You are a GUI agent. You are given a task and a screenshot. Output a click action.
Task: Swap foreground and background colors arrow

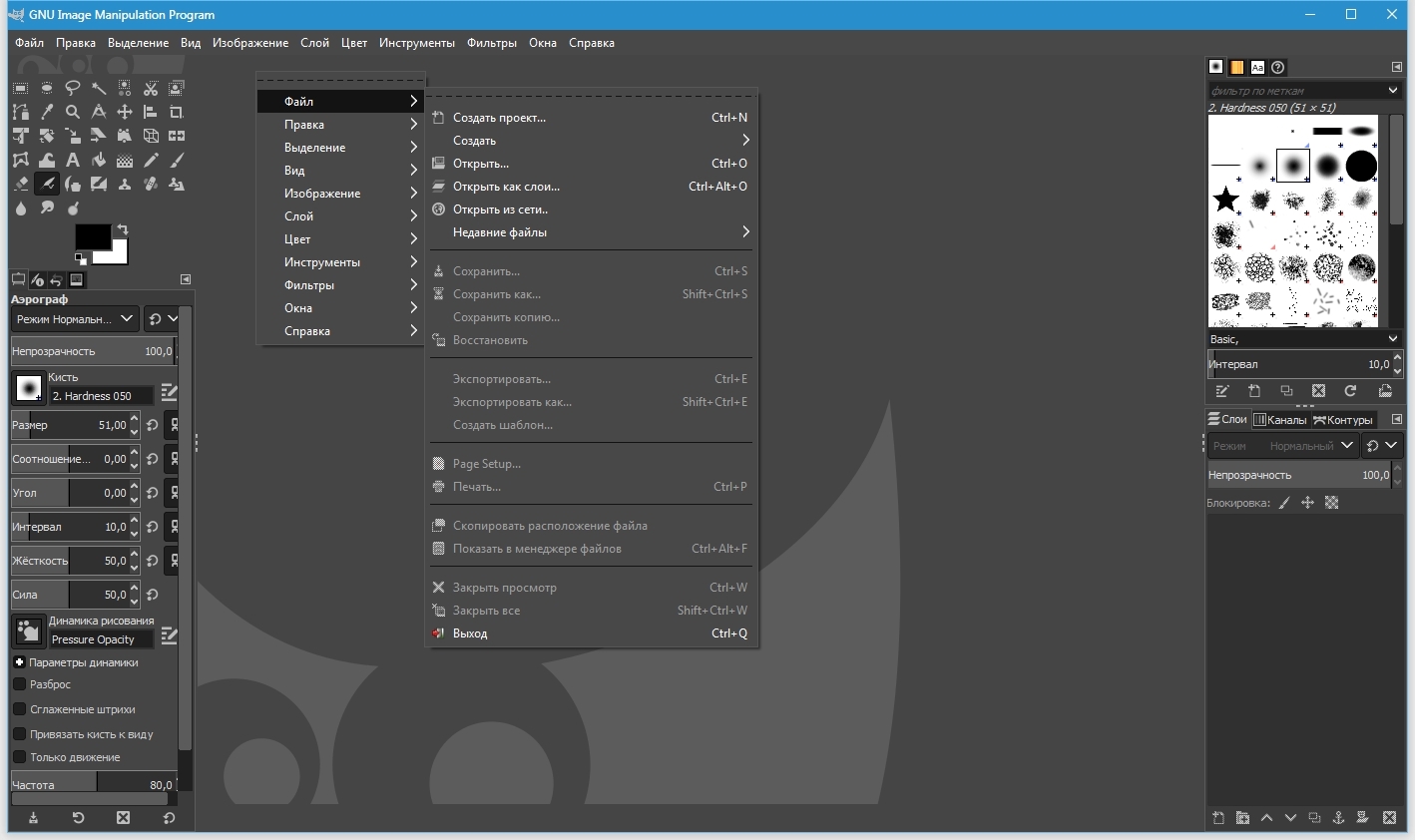(x=122, y=229)
